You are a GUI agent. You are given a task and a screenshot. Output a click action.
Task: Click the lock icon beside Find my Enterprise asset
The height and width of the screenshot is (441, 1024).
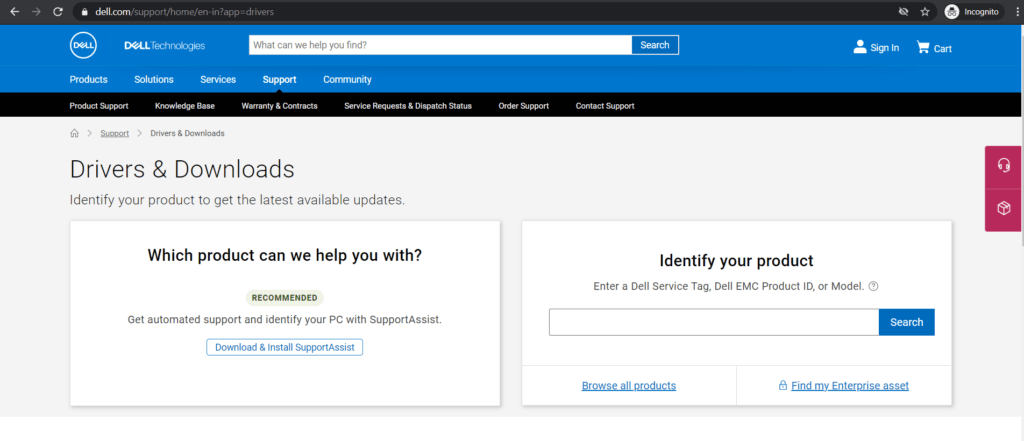(782, 385)
